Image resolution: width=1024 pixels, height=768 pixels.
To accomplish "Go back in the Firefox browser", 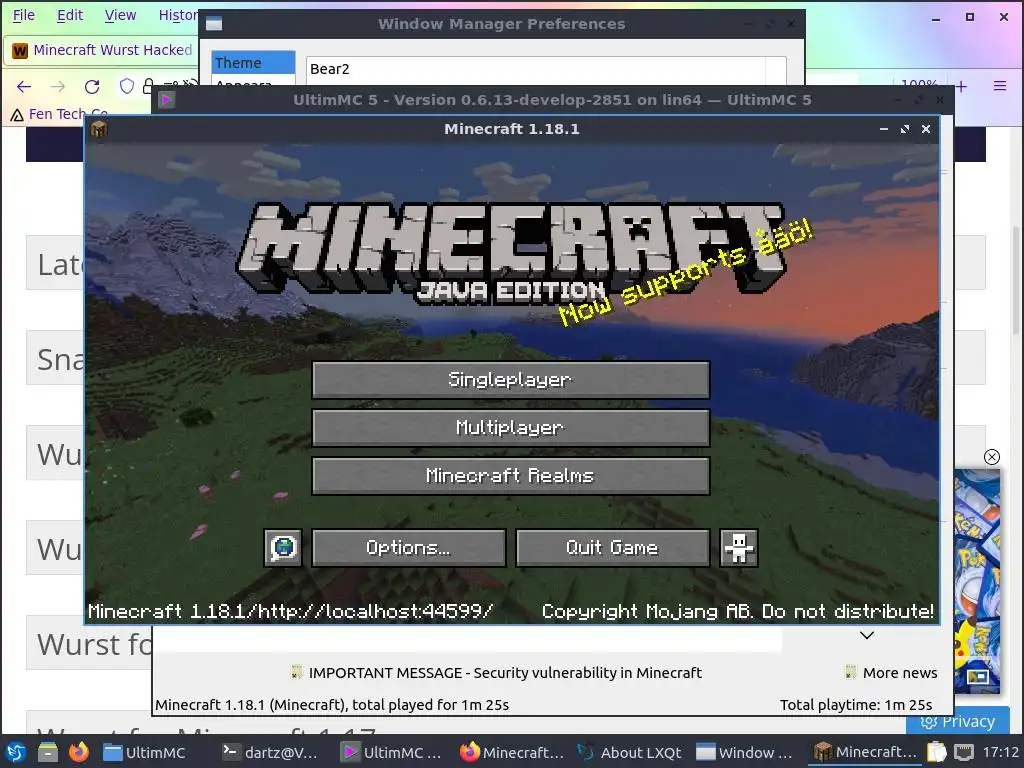I will click(24, 86).
